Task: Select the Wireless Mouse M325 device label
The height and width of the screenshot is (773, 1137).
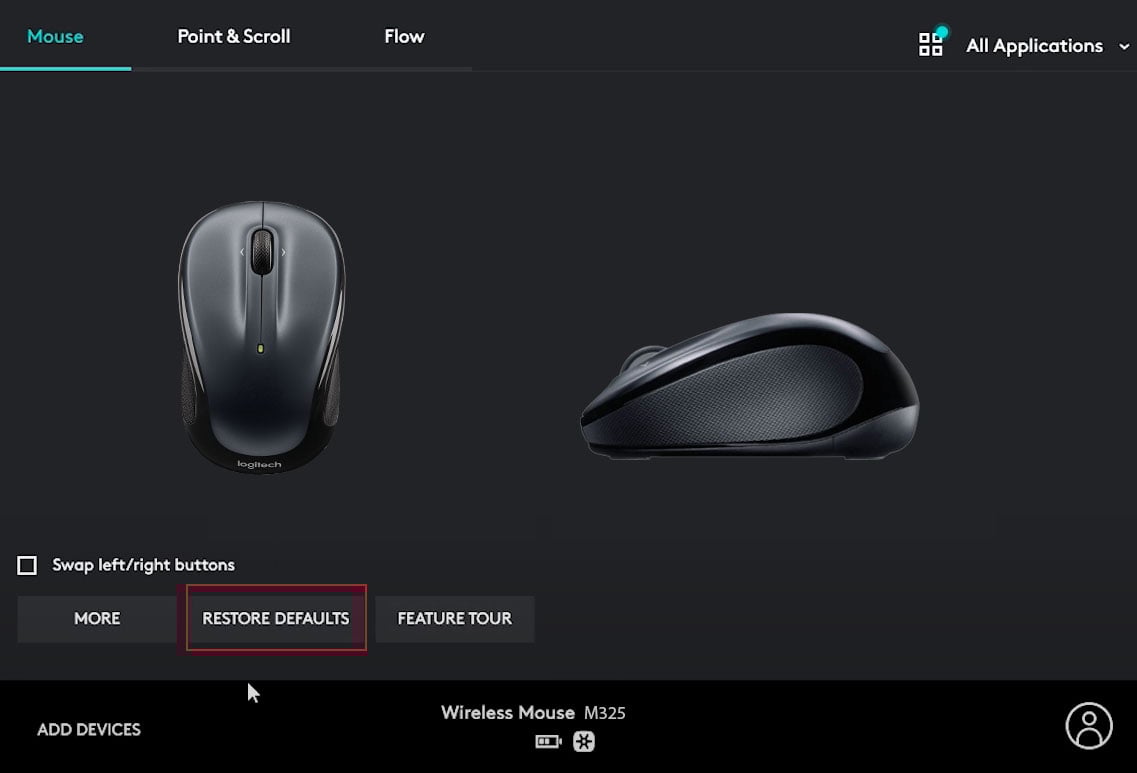Action: coord(533,713)
